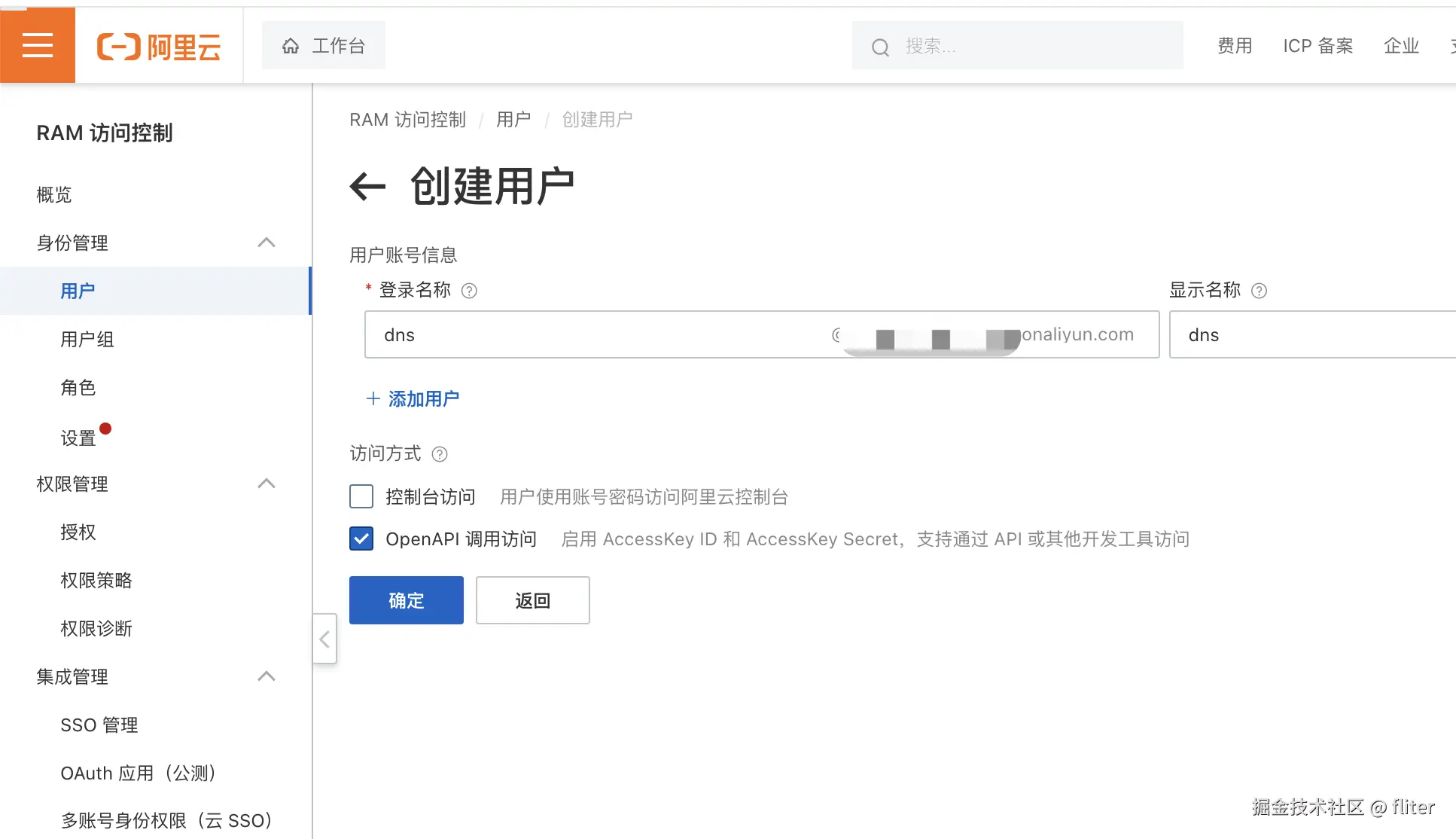Collapse the 权限管理 section
Screen dimensions: 1456x839
coord(267,484)
